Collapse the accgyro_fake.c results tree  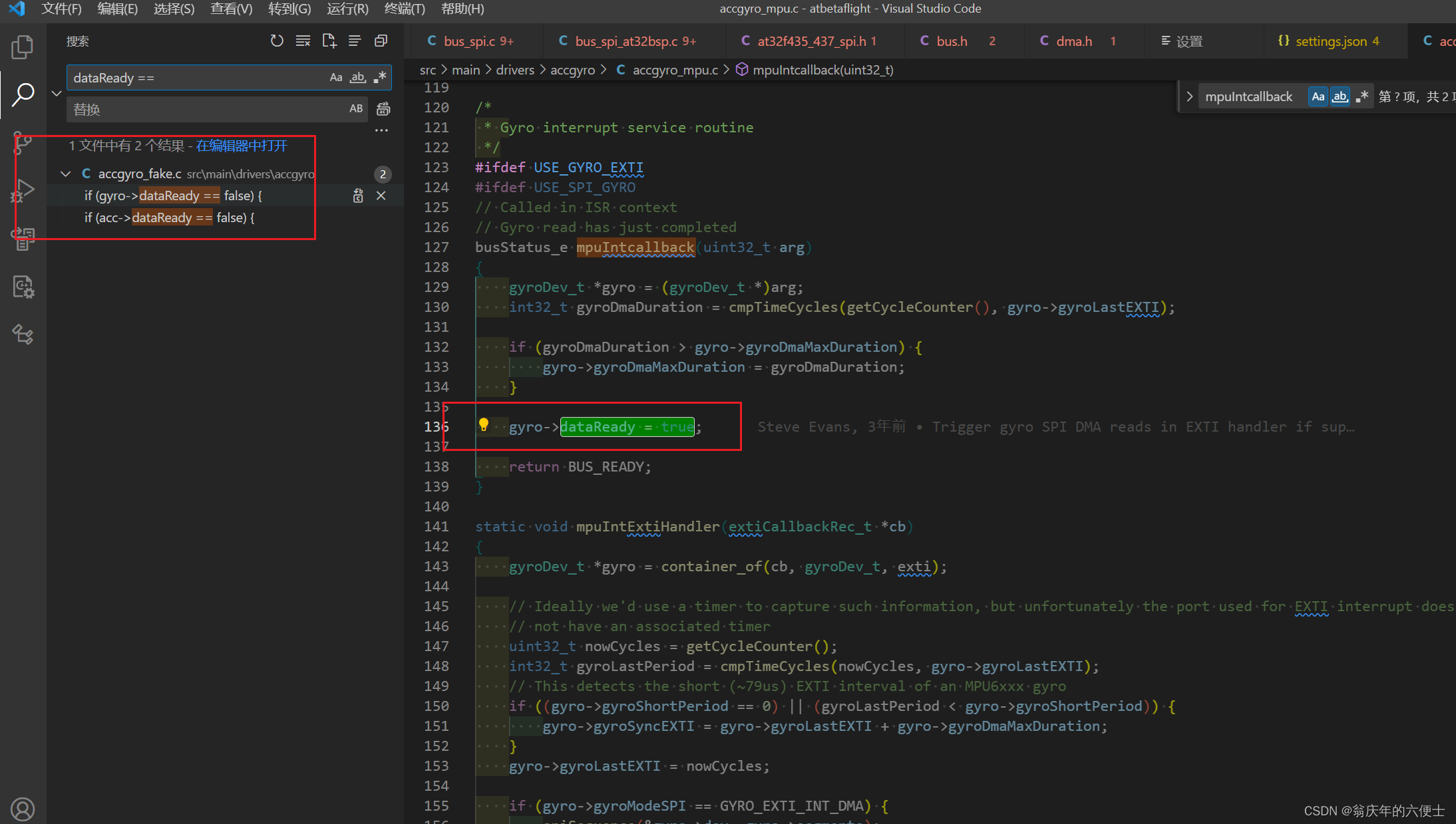pos(65,174)
